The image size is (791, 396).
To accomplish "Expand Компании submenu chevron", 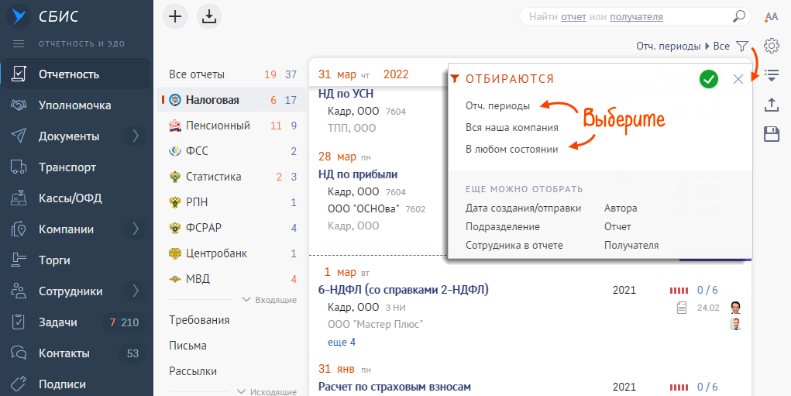I will 136,230.
